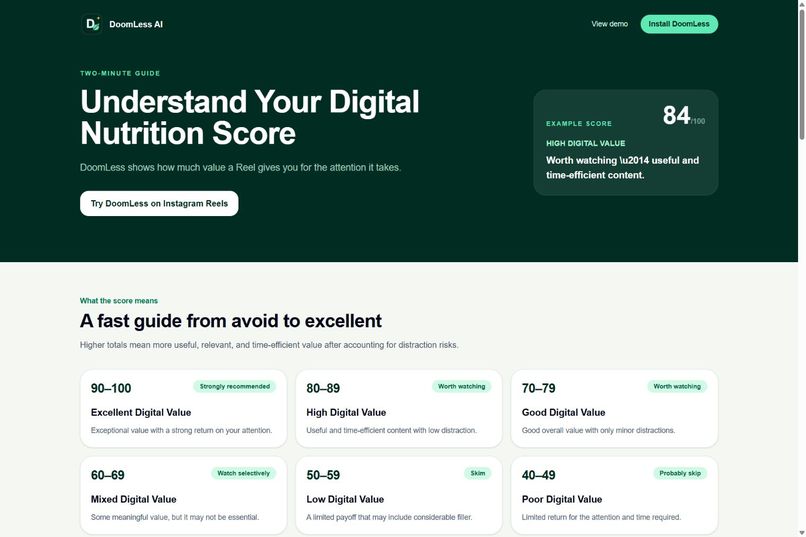Click the page vertical scrollbar thumb
The width and height of the screenshot is (806, 537).
click(801, 73)
